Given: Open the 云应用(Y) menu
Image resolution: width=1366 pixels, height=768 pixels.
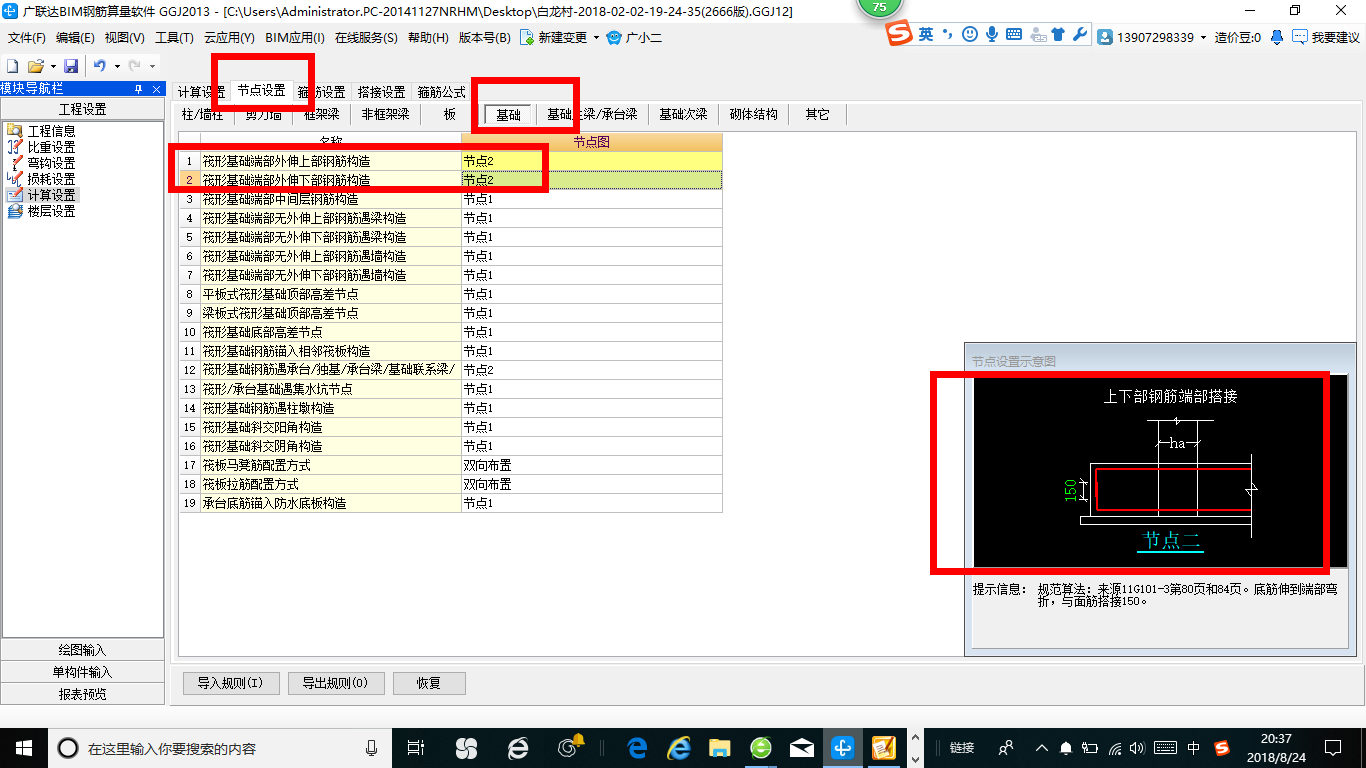Looking at the screenshot, I should pyautogui.click(x=229, y=38).
